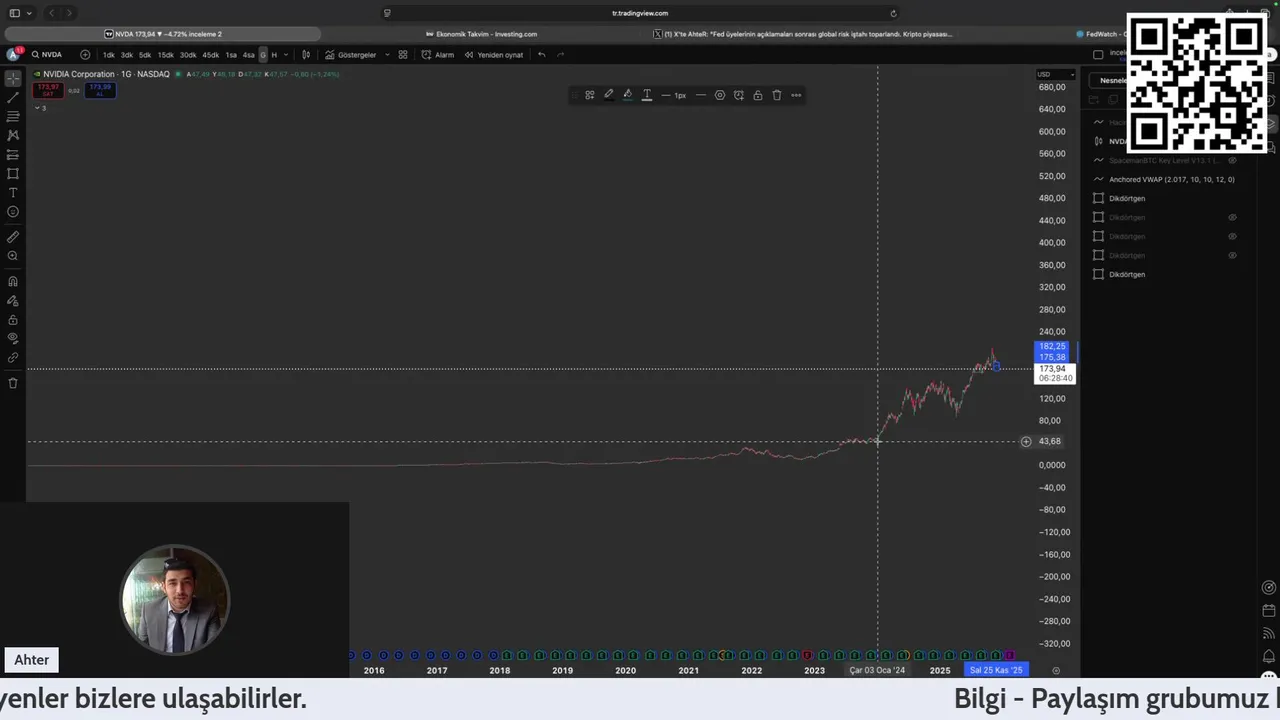The width and height of the screenshot is (1280, 720).
Task: Open the Fibonacci tools group
Action: [x=13, y=116]
